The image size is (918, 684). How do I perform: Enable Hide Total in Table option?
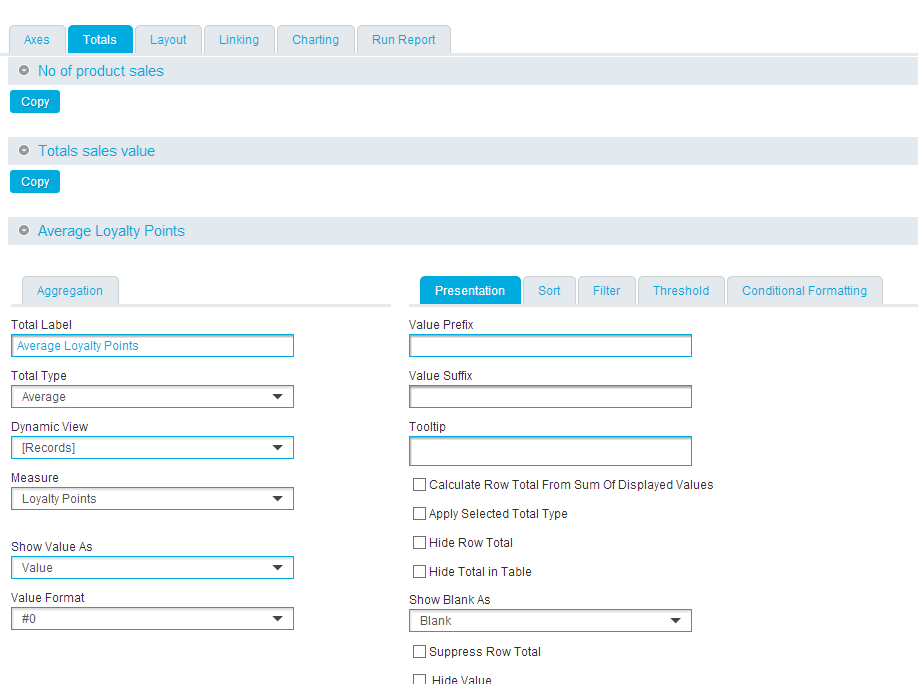pos(419,572)
